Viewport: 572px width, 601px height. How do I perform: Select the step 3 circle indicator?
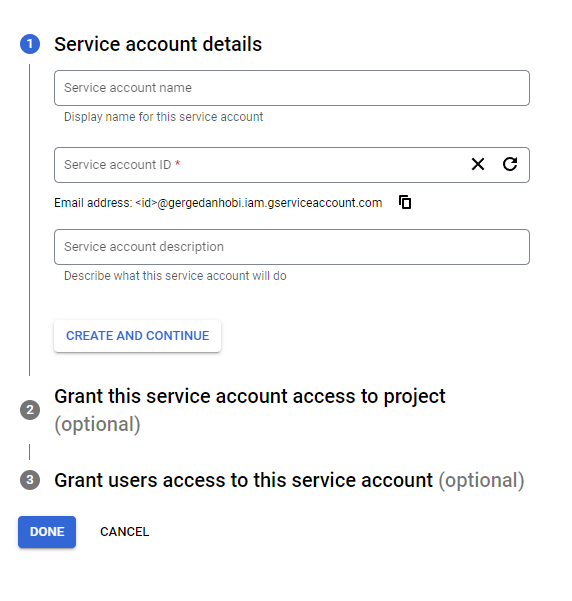click(30, 480)
